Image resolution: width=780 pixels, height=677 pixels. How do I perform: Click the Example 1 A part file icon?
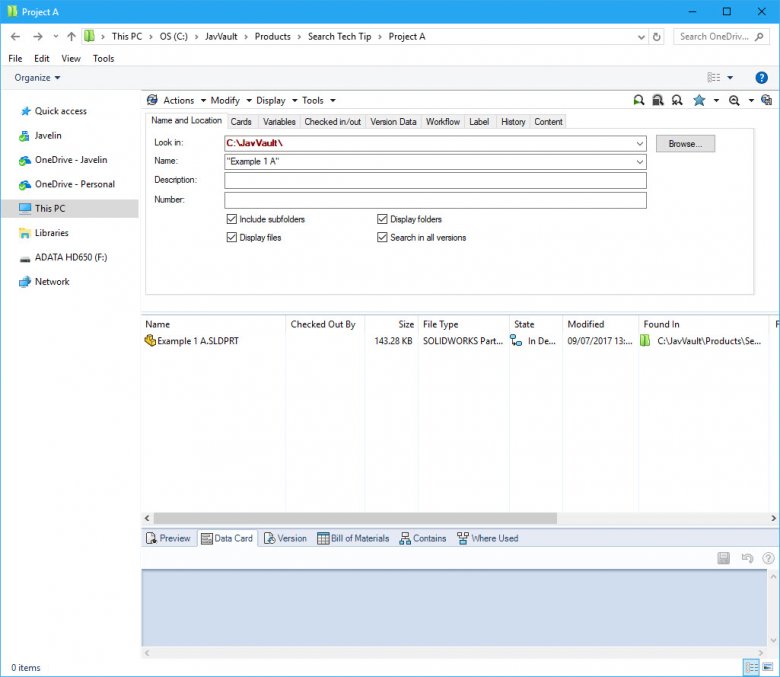tap(150, 340)
